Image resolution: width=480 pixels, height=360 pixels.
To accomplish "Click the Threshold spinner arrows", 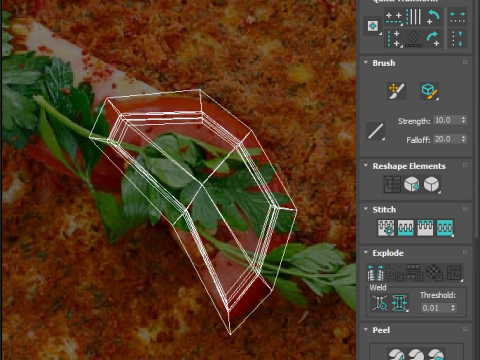I will (453, 308).
